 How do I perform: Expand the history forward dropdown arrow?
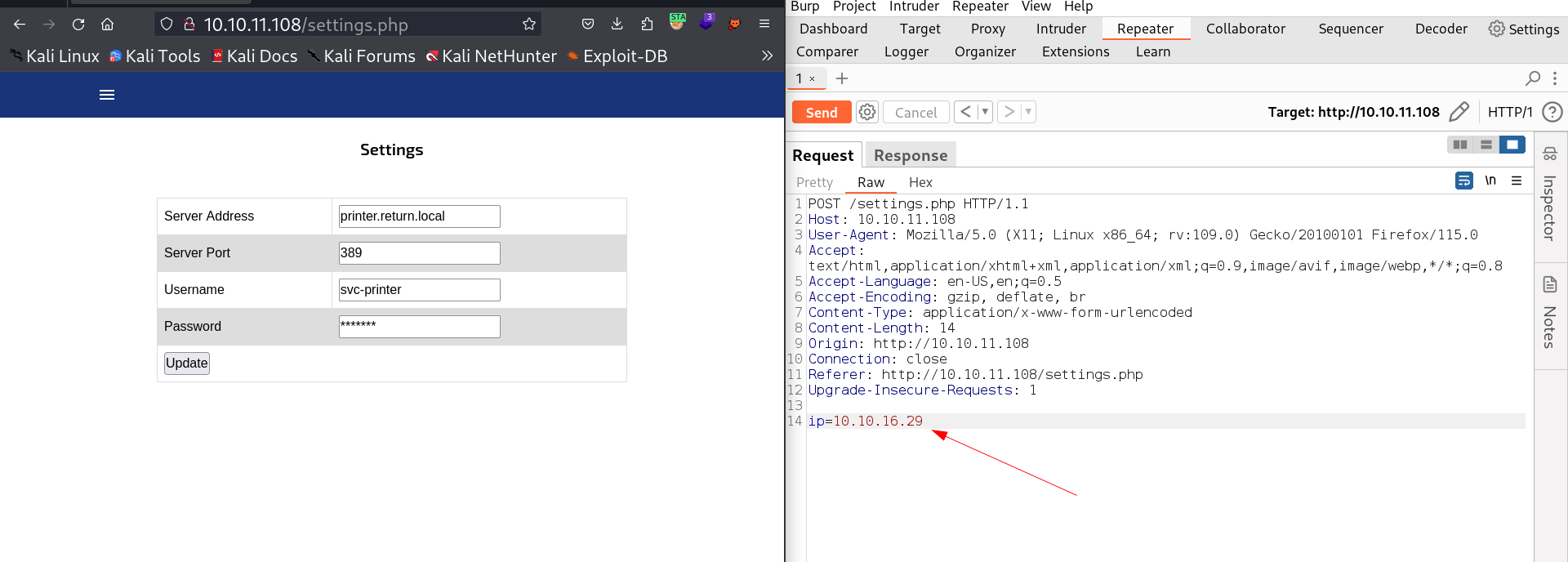[1028, 112]
